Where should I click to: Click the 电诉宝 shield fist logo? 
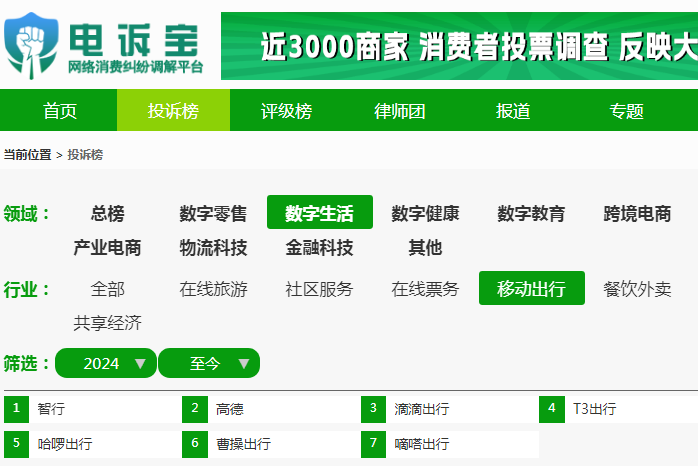(x=31, y=46)
